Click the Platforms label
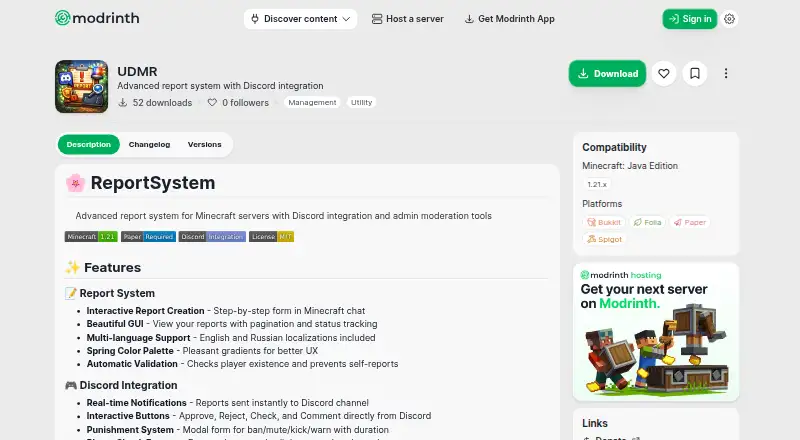Viewport: 800px width, 440px height. (602, 204)
